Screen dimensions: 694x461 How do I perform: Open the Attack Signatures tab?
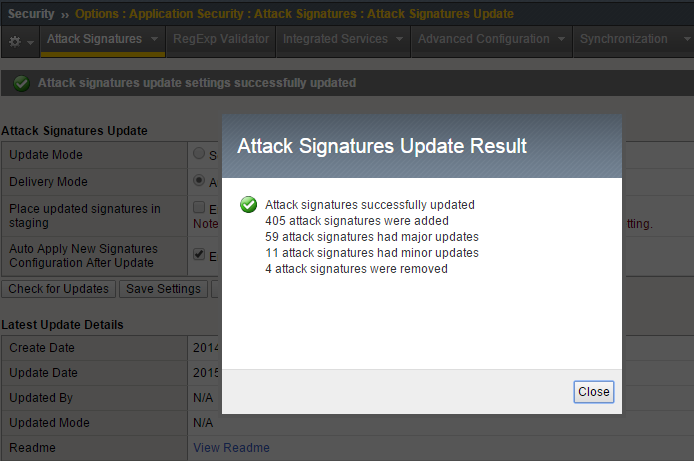(94, 39)
